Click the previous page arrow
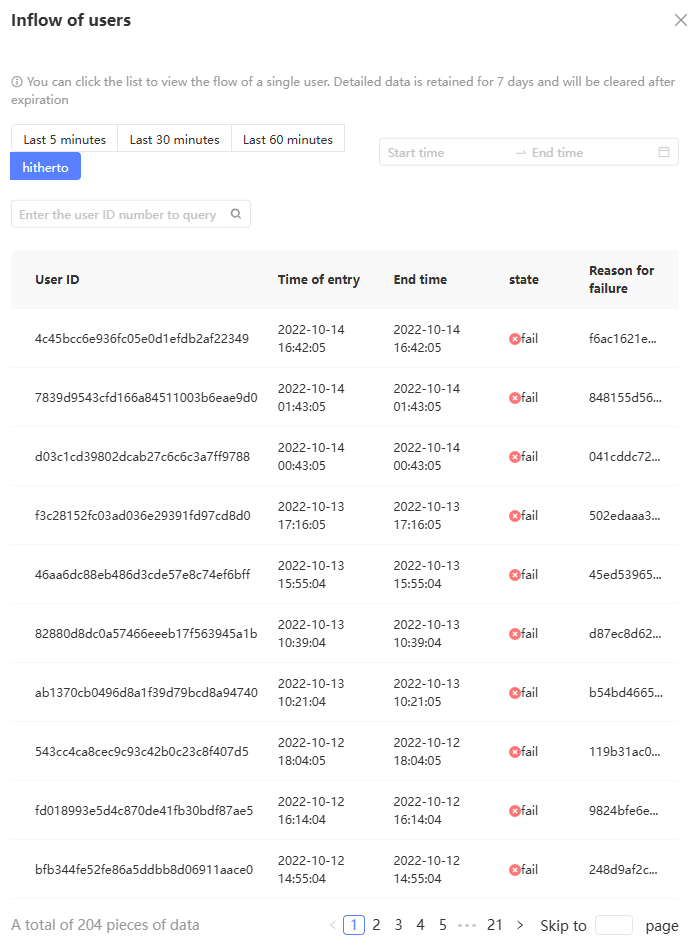This screenshot has width=693, height=948. tap(333, 925)
